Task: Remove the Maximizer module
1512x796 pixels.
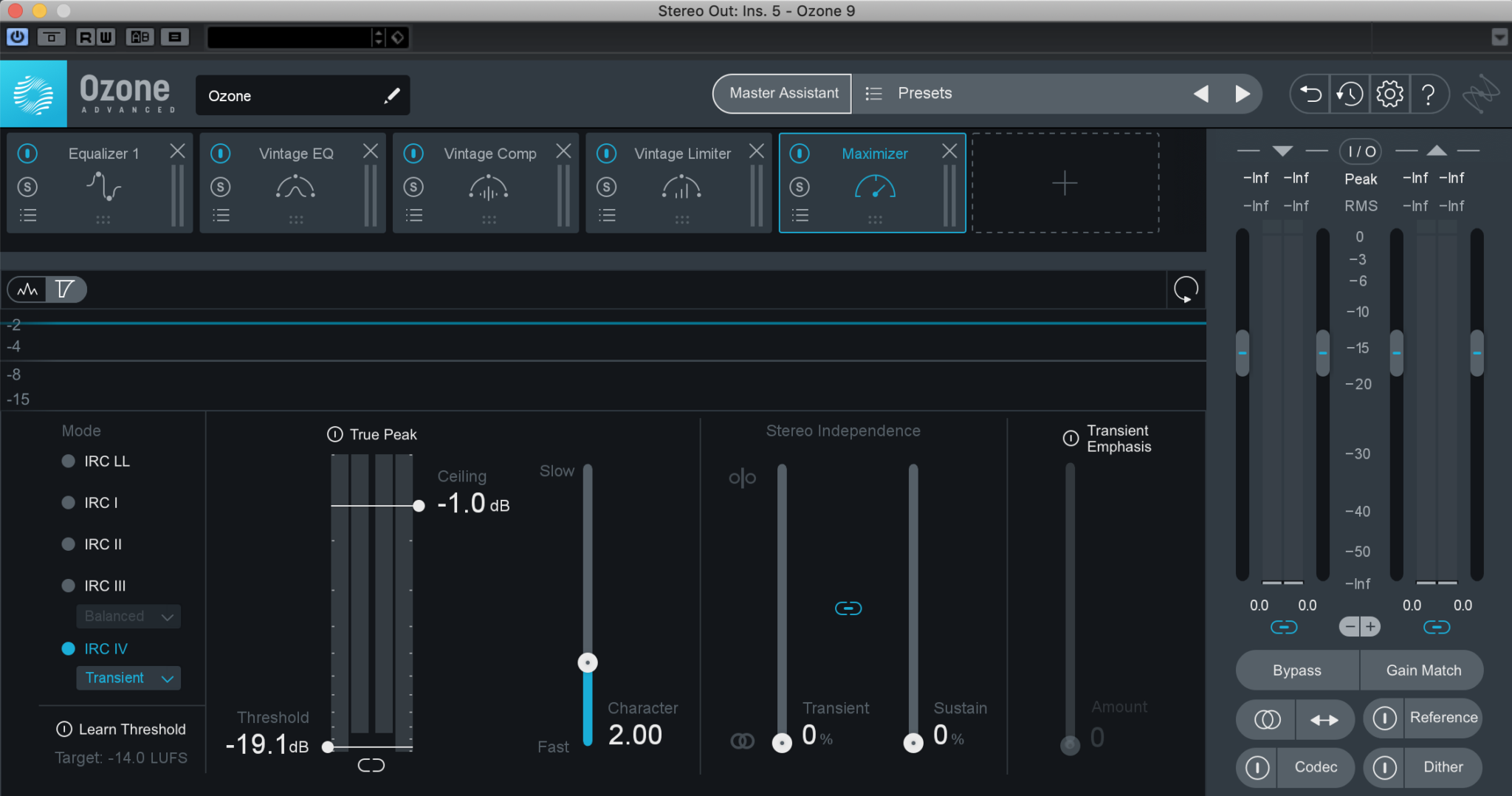Action: point(949,151)
